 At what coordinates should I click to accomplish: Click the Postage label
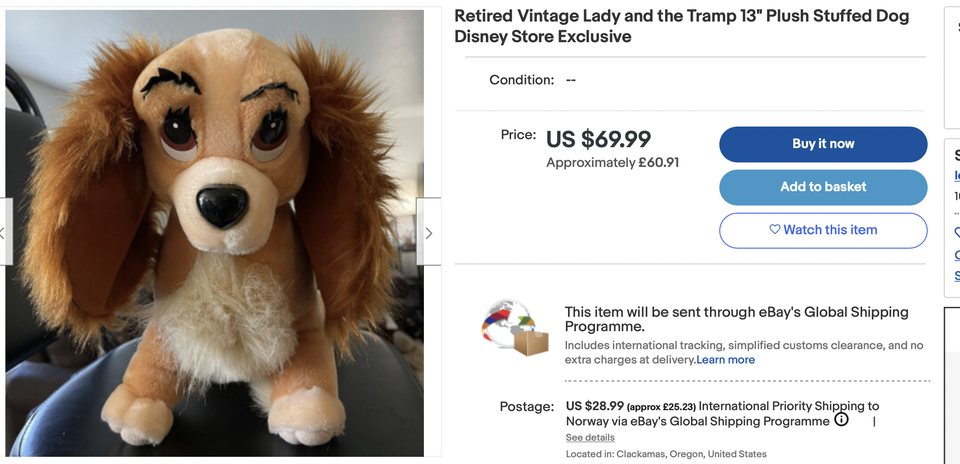click(x=527, y=407)
